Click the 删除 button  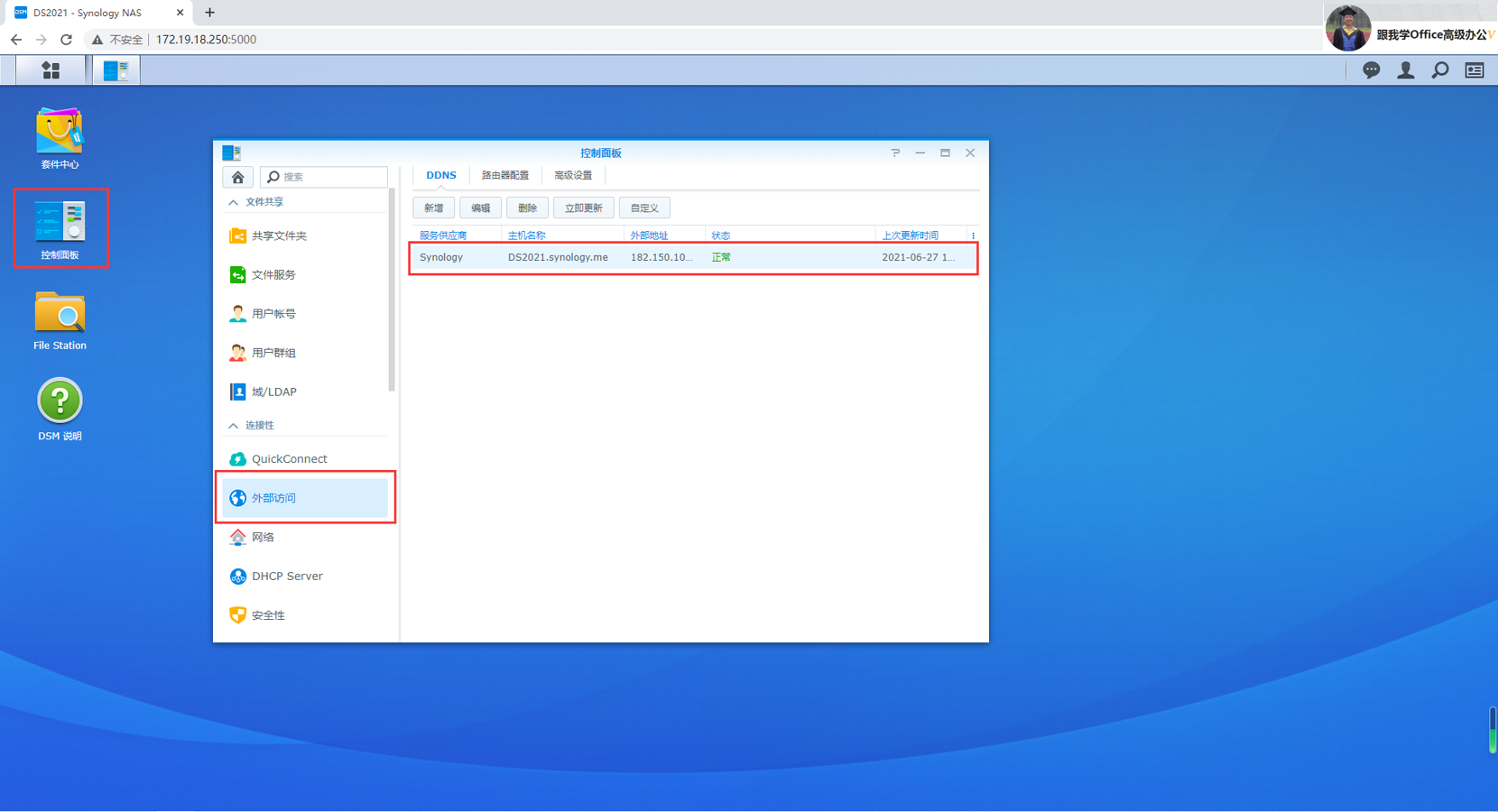coord(527,208)
